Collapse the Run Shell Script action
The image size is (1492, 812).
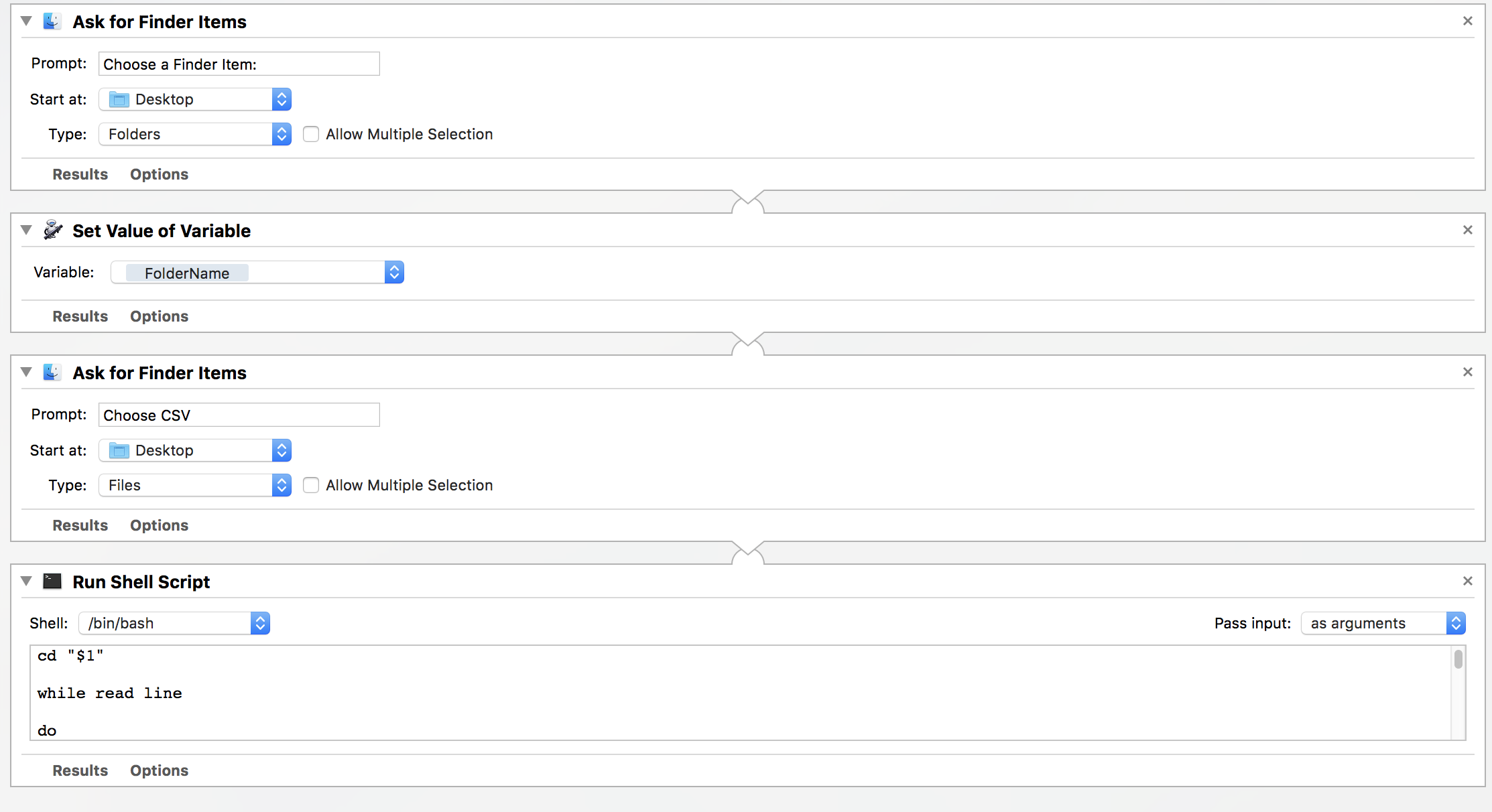pos(26,581)
